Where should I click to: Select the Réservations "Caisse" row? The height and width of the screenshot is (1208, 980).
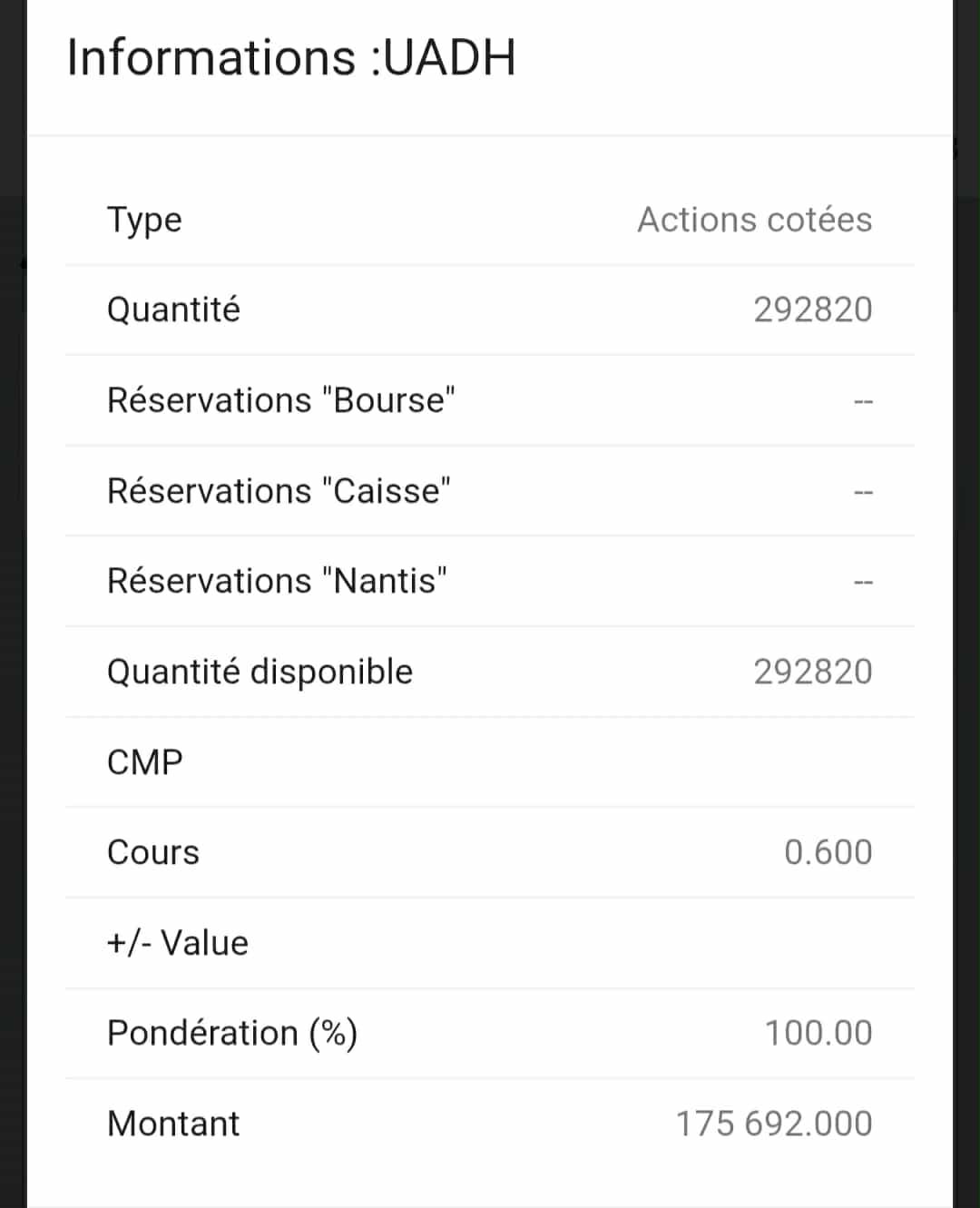coord(490,491)
